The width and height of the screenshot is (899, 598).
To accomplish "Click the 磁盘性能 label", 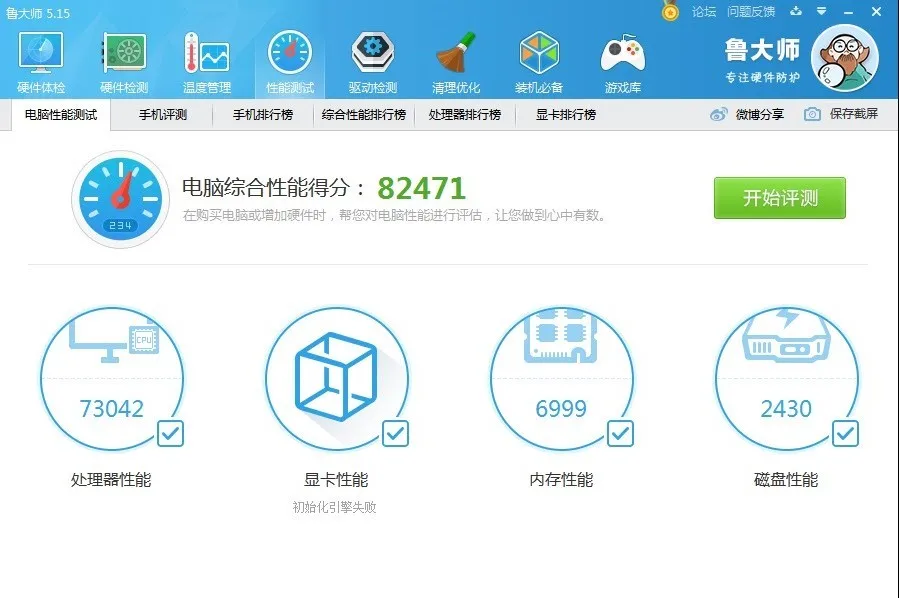I will (786, 479).
